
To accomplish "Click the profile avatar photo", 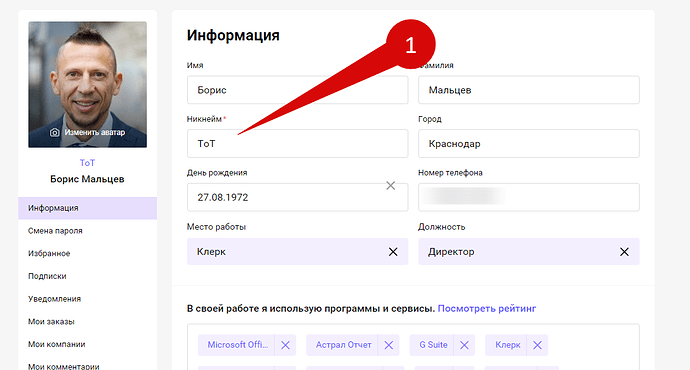I will coord(88,84).
